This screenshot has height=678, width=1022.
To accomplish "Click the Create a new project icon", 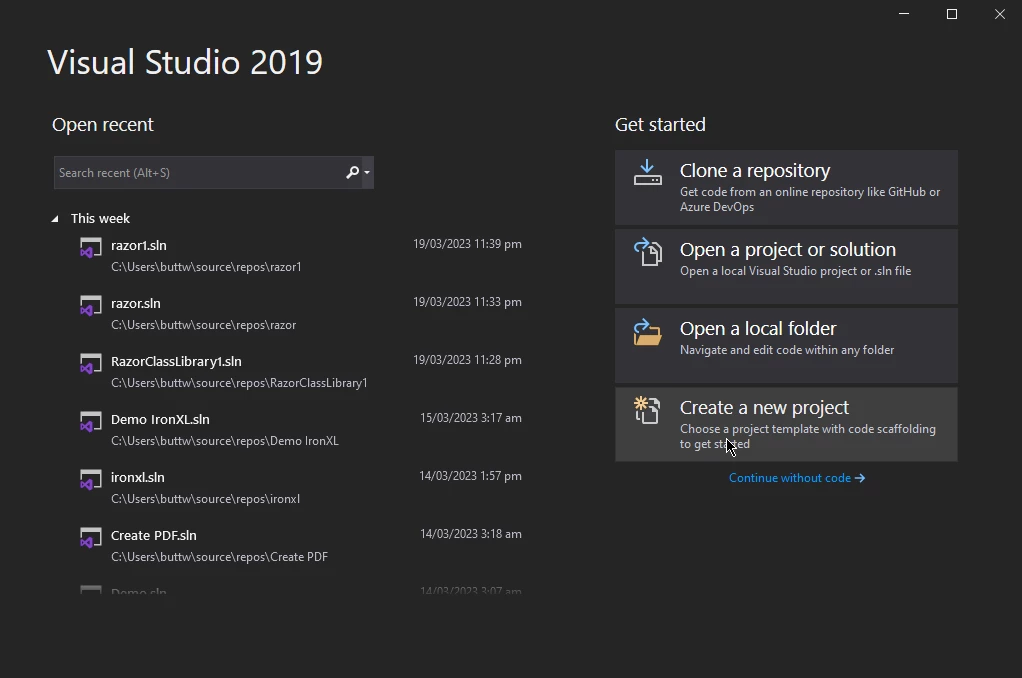I will tap(648, 410).
